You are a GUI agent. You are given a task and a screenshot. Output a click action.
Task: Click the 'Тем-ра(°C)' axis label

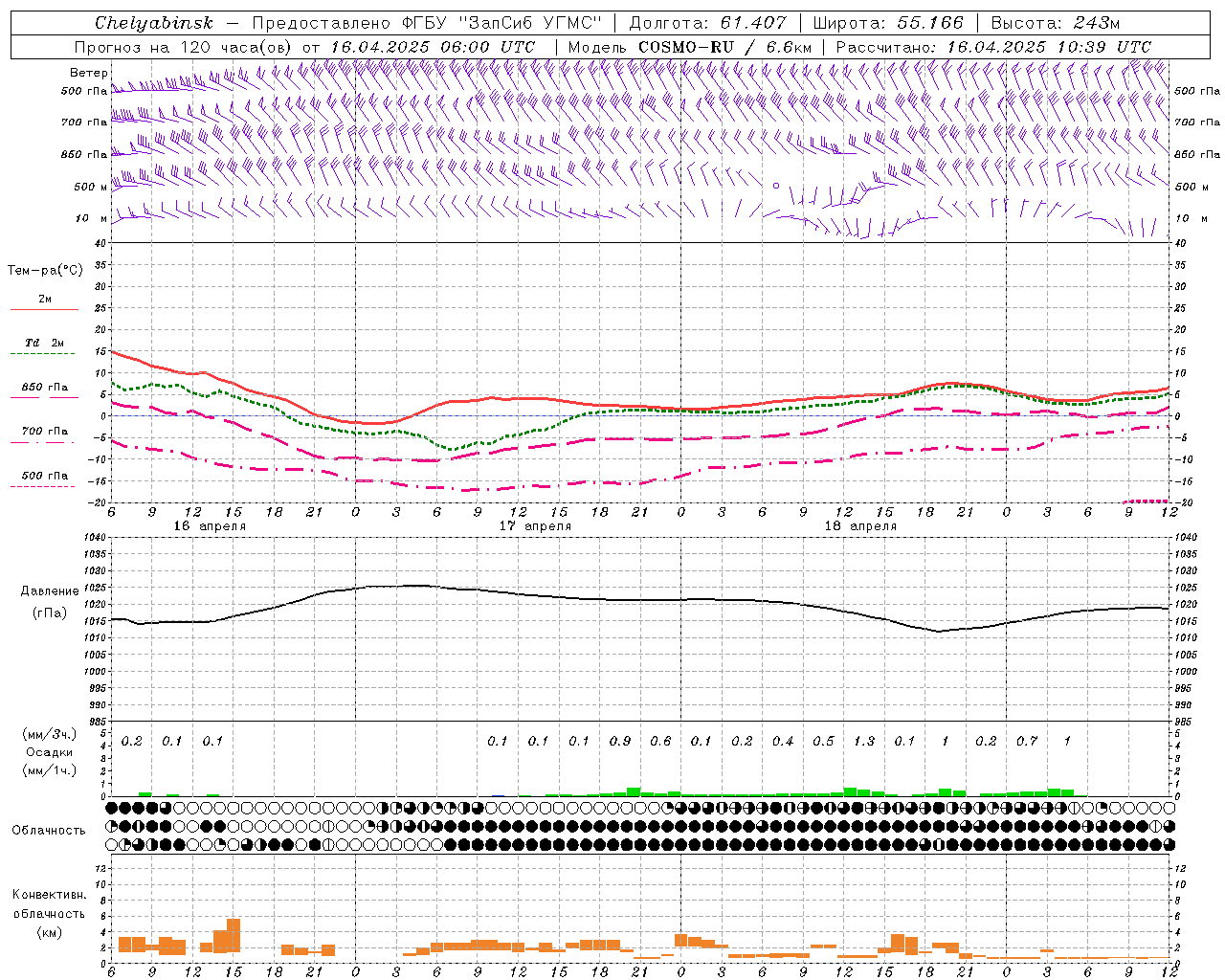[45, 271]
